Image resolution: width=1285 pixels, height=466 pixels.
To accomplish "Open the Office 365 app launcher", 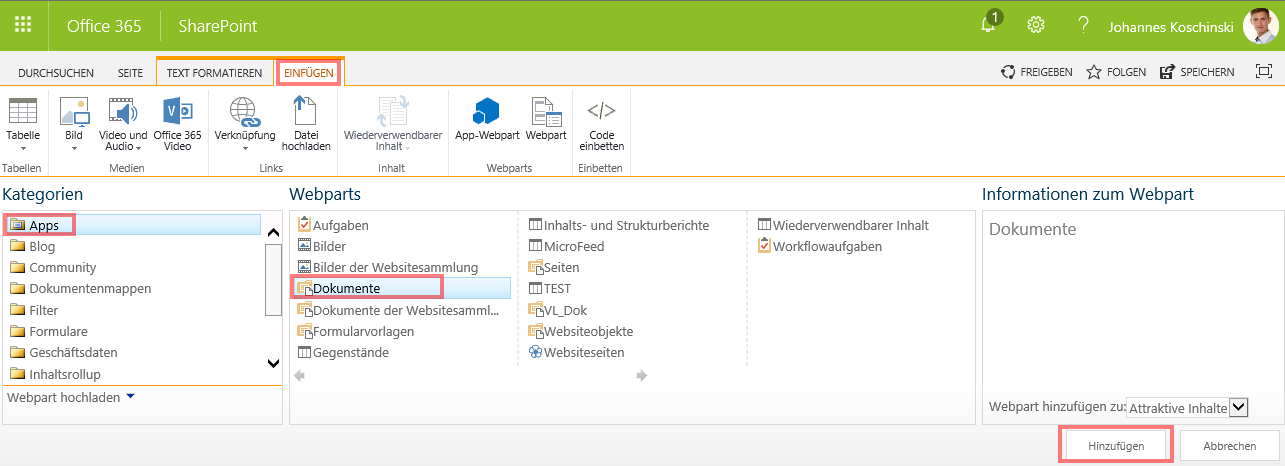I will tap(23, 25).
